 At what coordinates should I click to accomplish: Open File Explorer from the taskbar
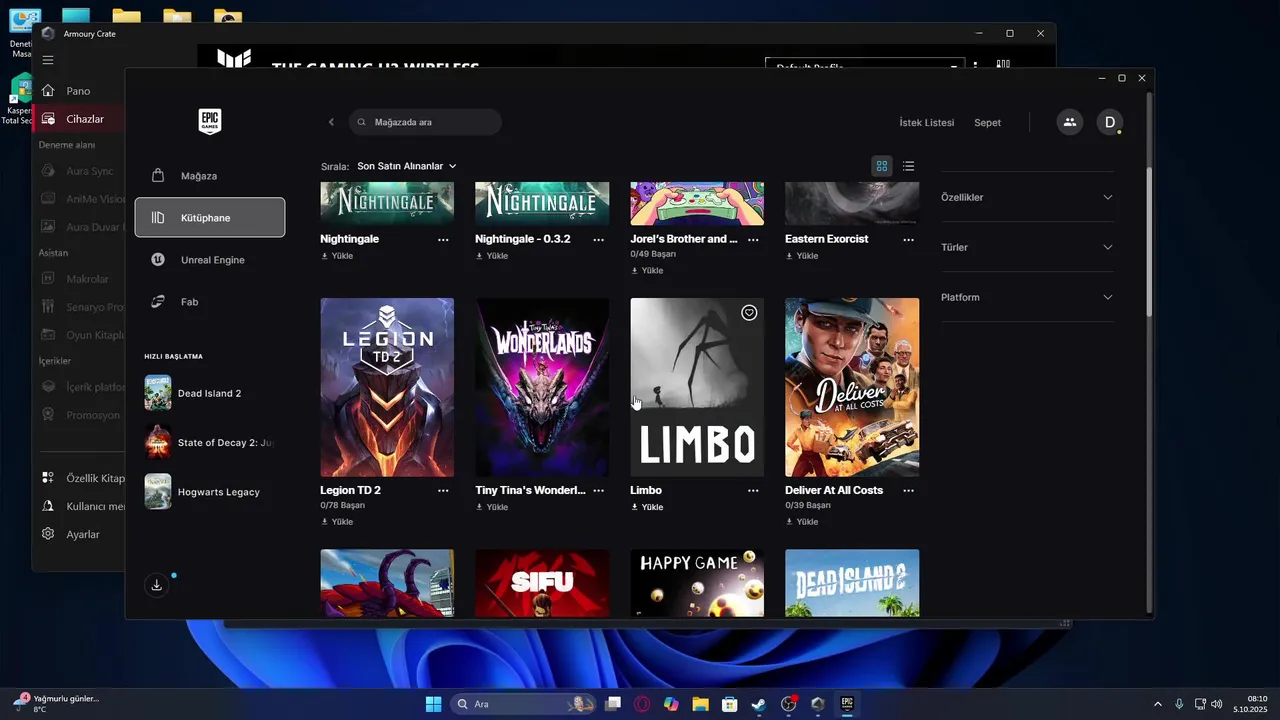pyautogui.click(x=700, y=704)
